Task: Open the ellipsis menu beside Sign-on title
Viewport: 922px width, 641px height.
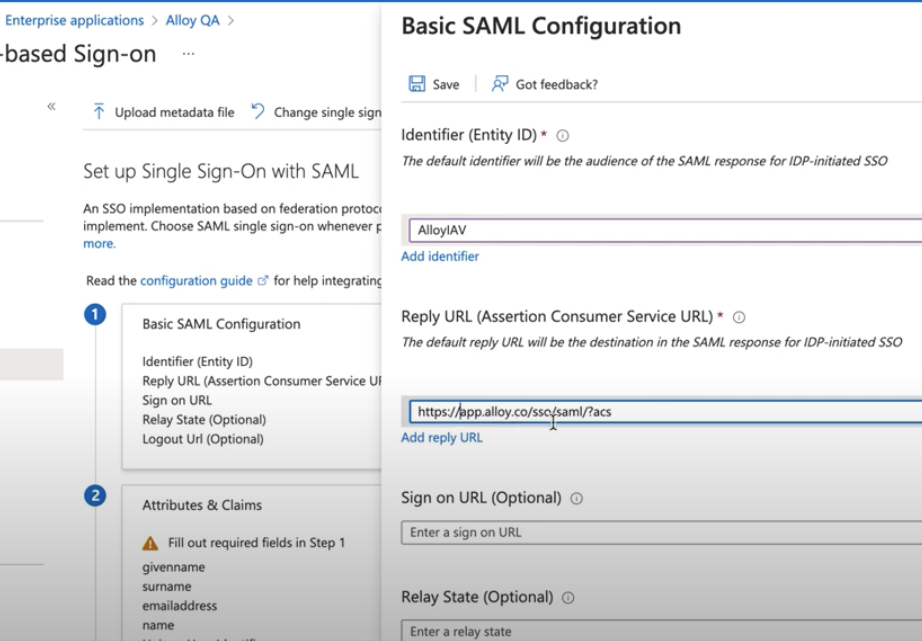Action: tap(188, 54)
